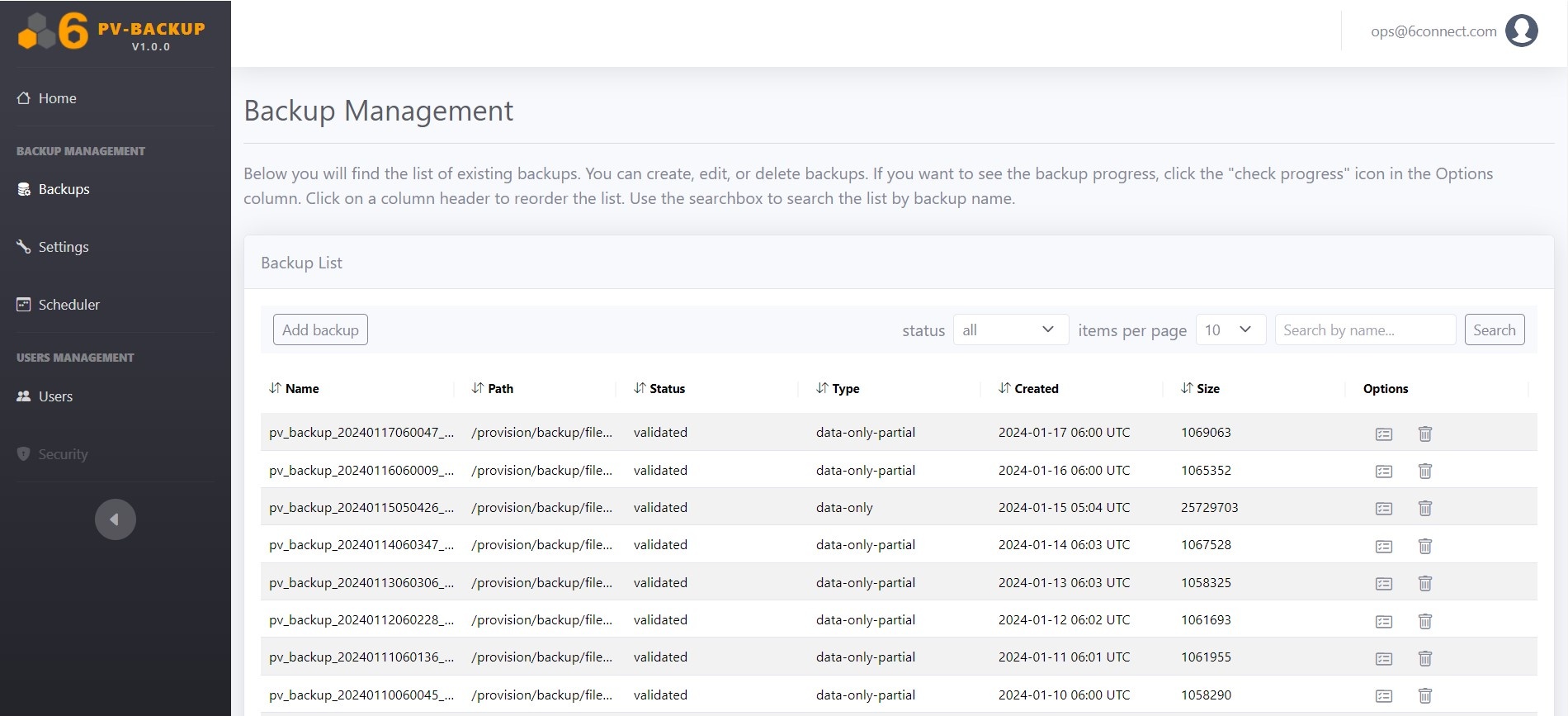
Task: Open the Scheduler page
Action: (x=68, y=305)
